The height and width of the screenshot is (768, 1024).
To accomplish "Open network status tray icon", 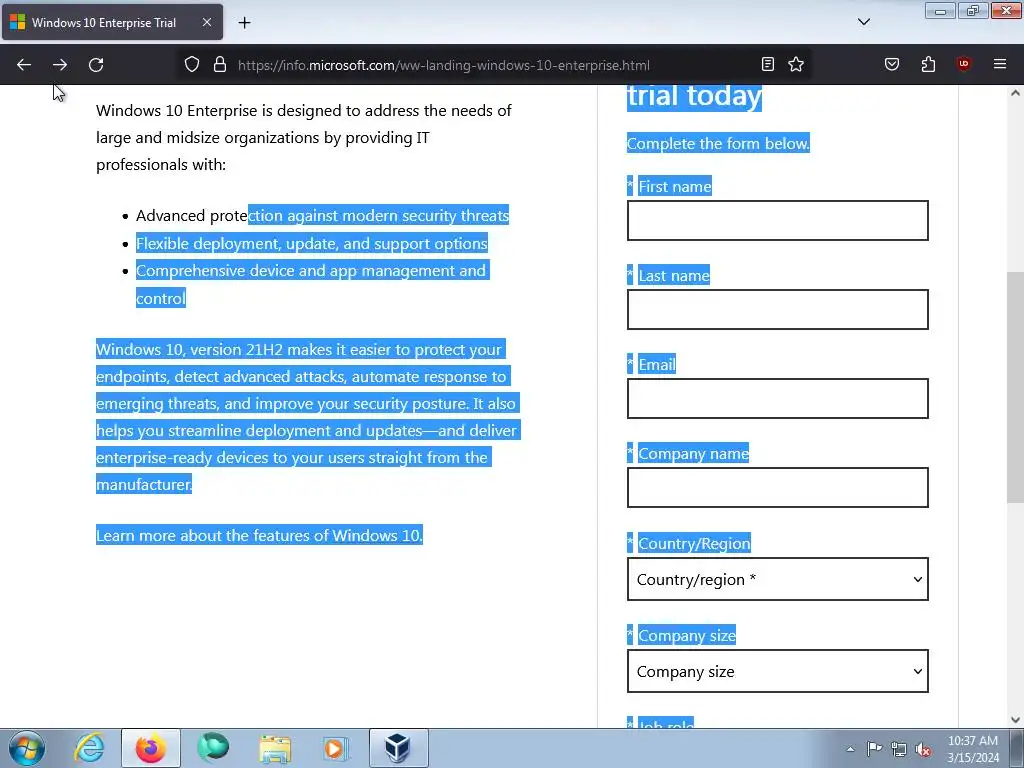I will pos(899,749).
